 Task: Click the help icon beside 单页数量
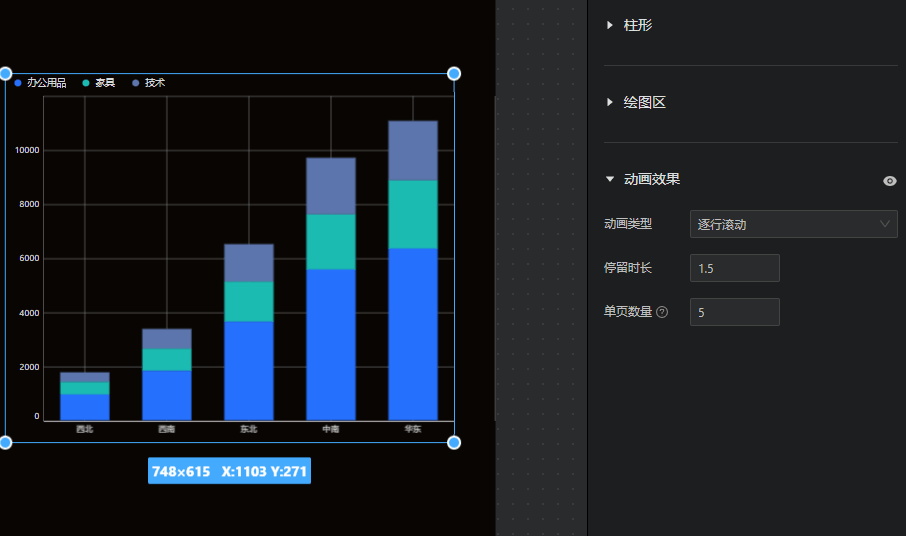[662, 313]
